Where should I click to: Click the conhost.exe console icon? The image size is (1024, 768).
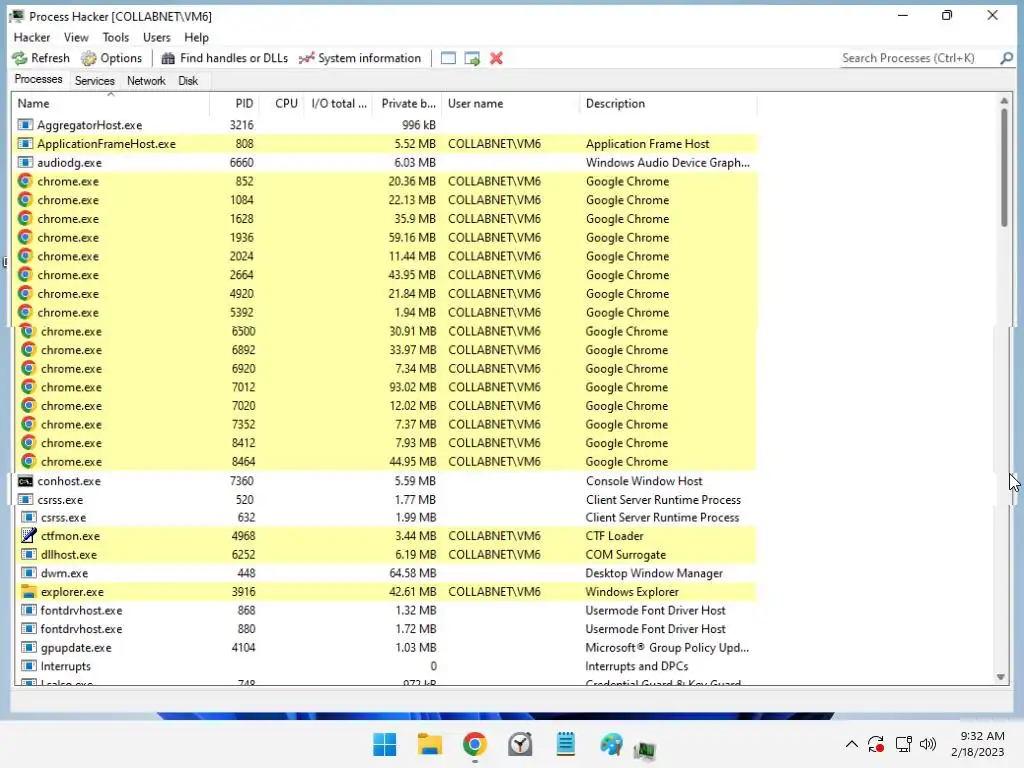(25, 481)
